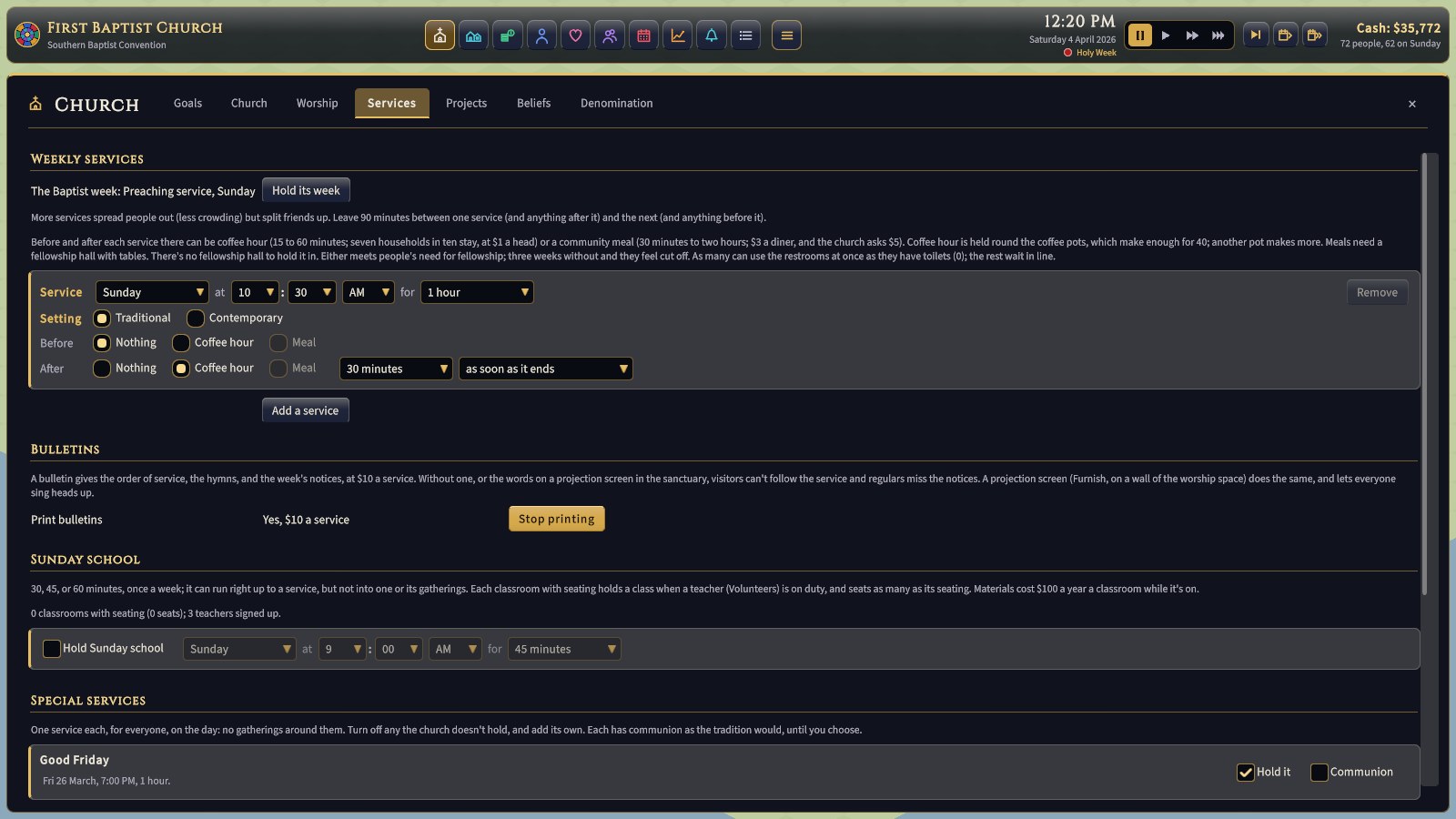Switch to the Denomination tab
This screenshot has width=1456, height=819.
tap(616, 103)
